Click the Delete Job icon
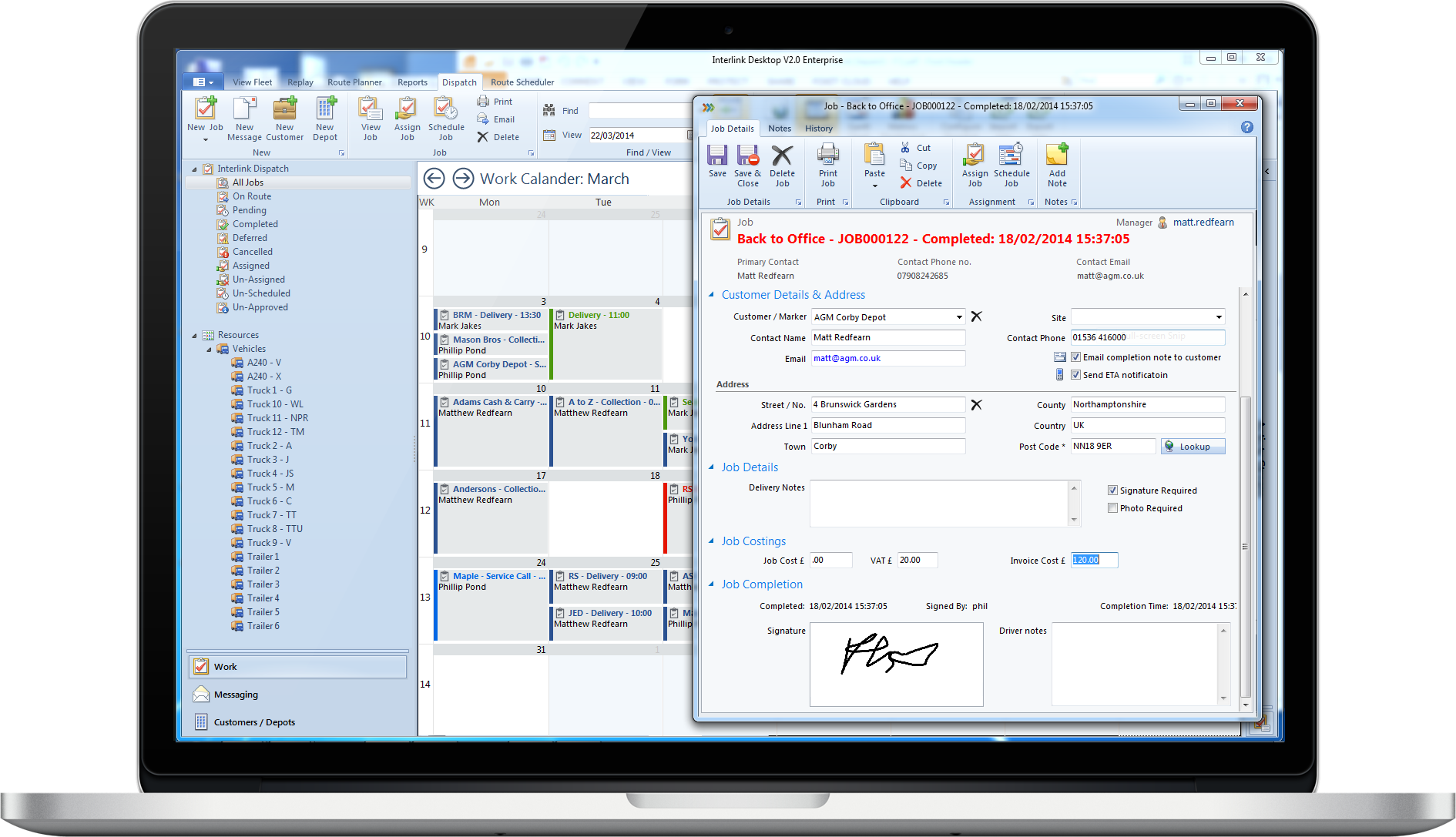1456x837 pixels. (x=782, y=158)
